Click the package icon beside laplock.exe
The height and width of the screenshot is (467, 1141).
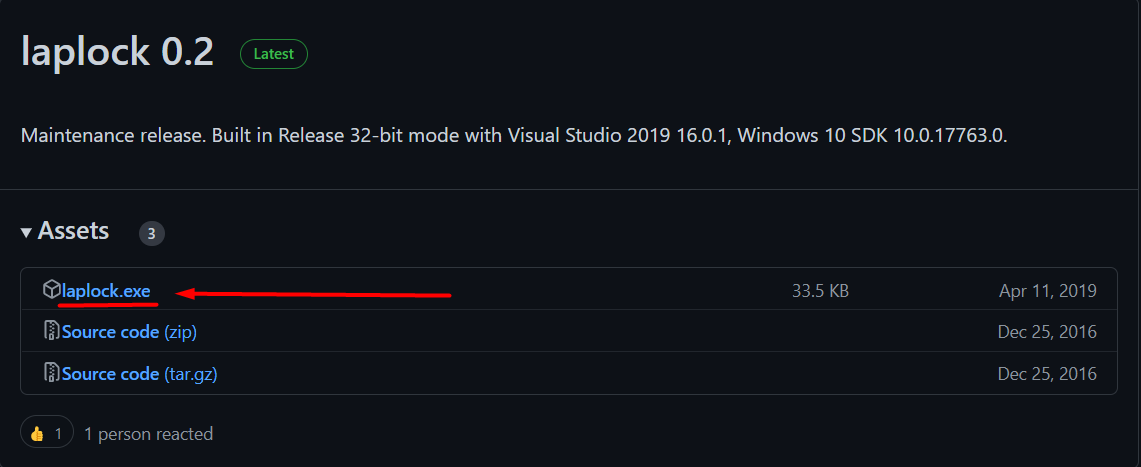pyautogui.click(x=51, y=290)
